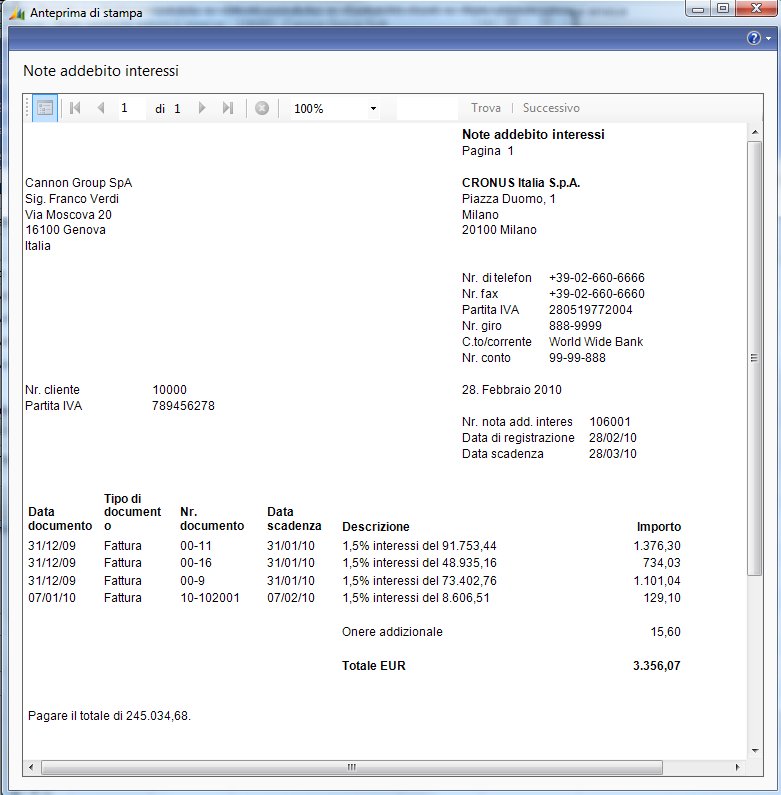
Task: Click the description interessi del 73.402,76
Action: [435, 581]
